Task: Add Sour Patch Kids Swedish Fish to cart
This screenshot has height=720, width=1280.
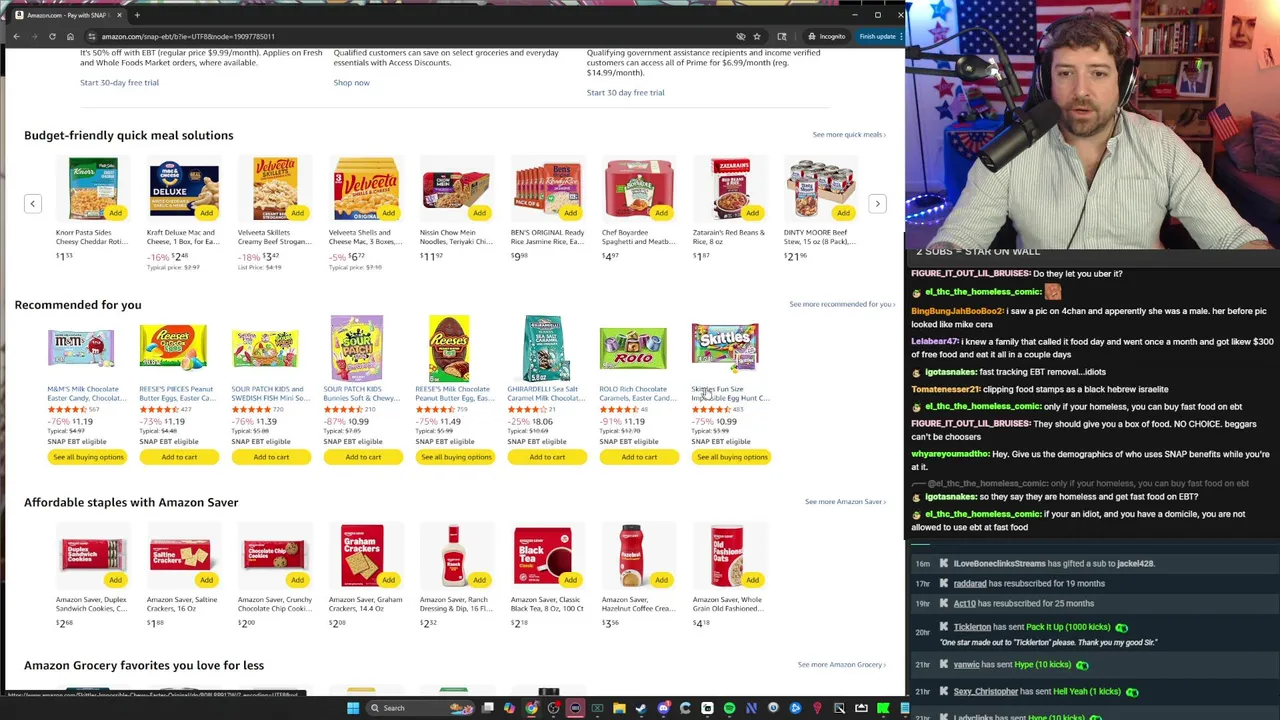Action: point(271,457)
